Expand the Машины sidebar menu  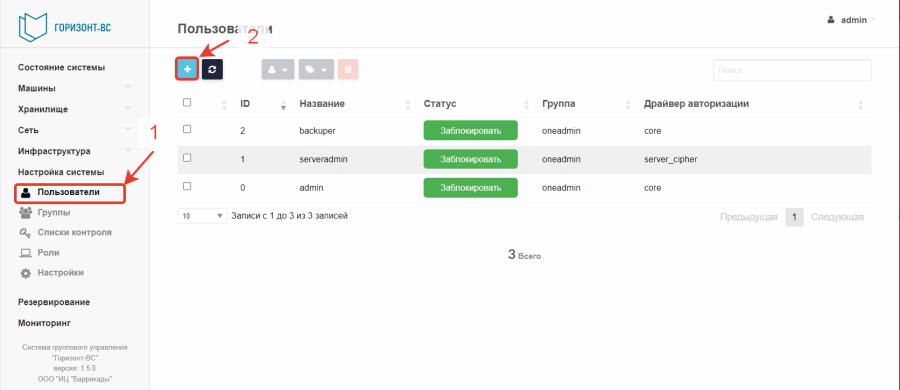coord(75,88)
